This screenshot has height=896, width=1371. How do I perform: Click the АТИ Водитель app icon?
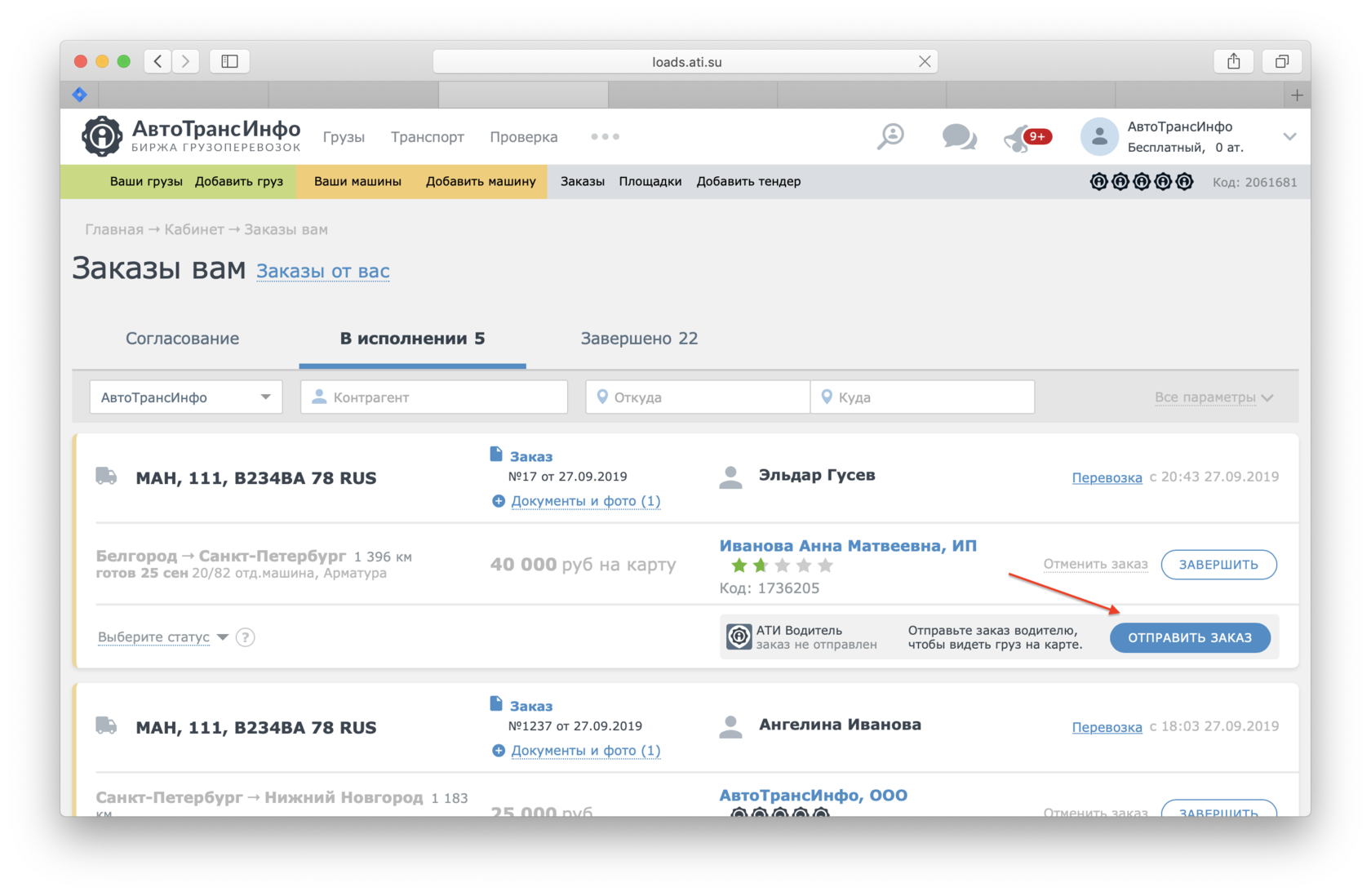tap(739, 637)
